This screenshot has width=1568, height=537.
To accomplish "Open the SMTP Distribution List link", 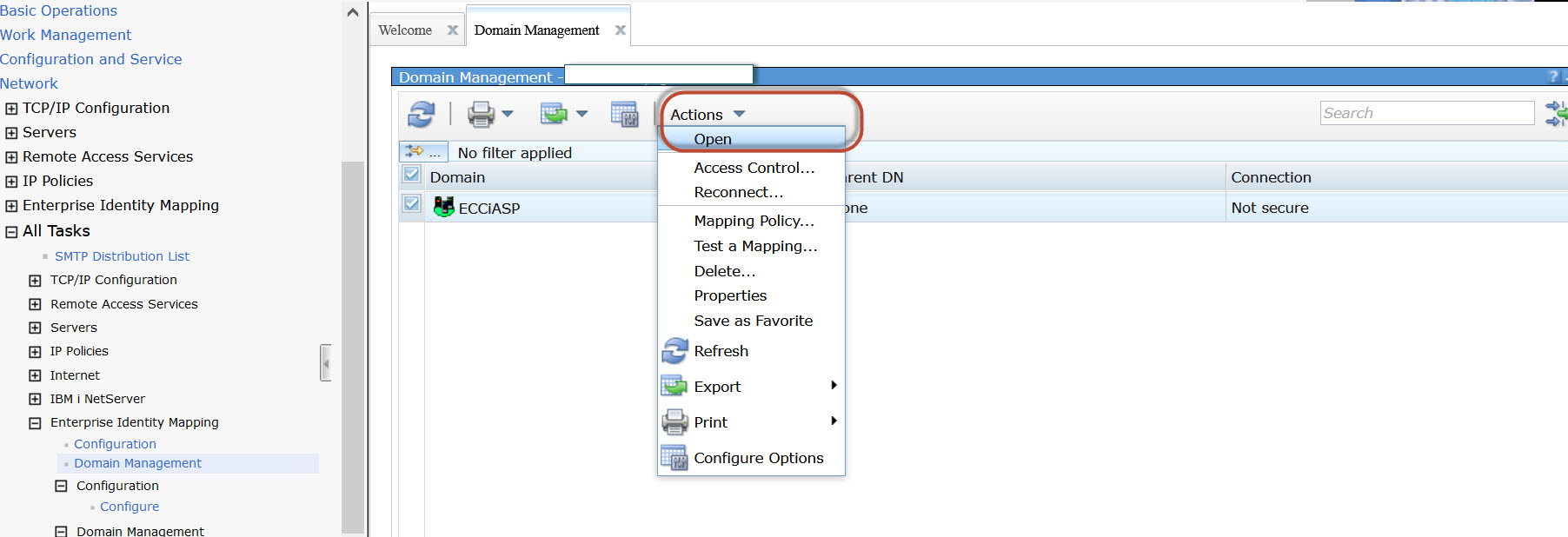I will coord(122,256).
